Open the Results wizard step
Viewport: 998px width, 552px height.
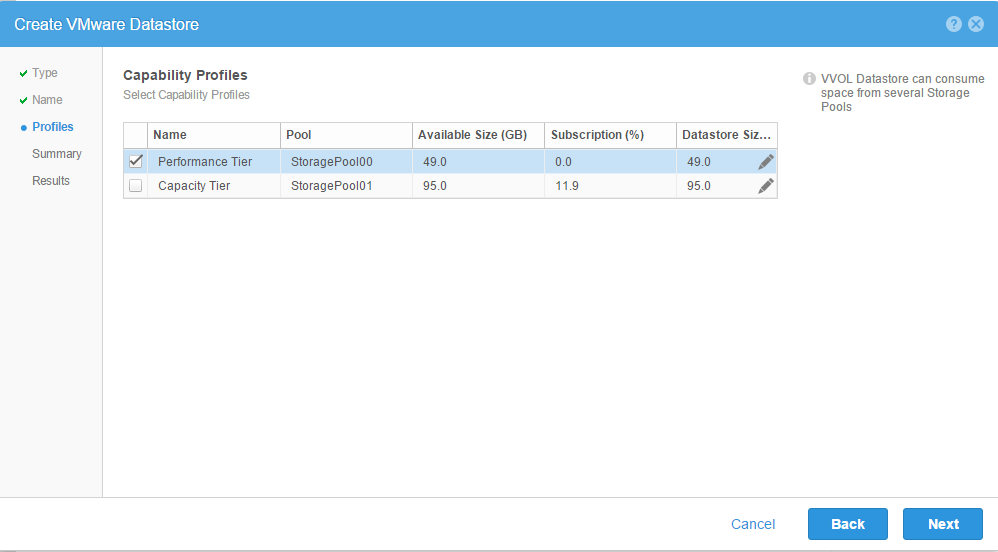pos(51,181)
